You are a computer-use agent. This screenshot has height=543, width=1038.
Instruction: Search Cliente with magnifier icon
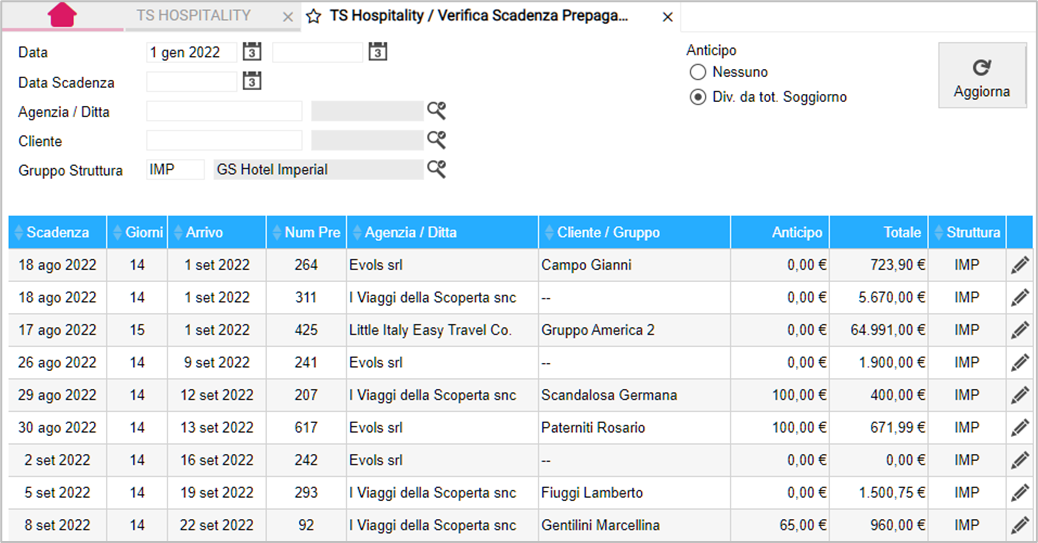tap(436, 140)
